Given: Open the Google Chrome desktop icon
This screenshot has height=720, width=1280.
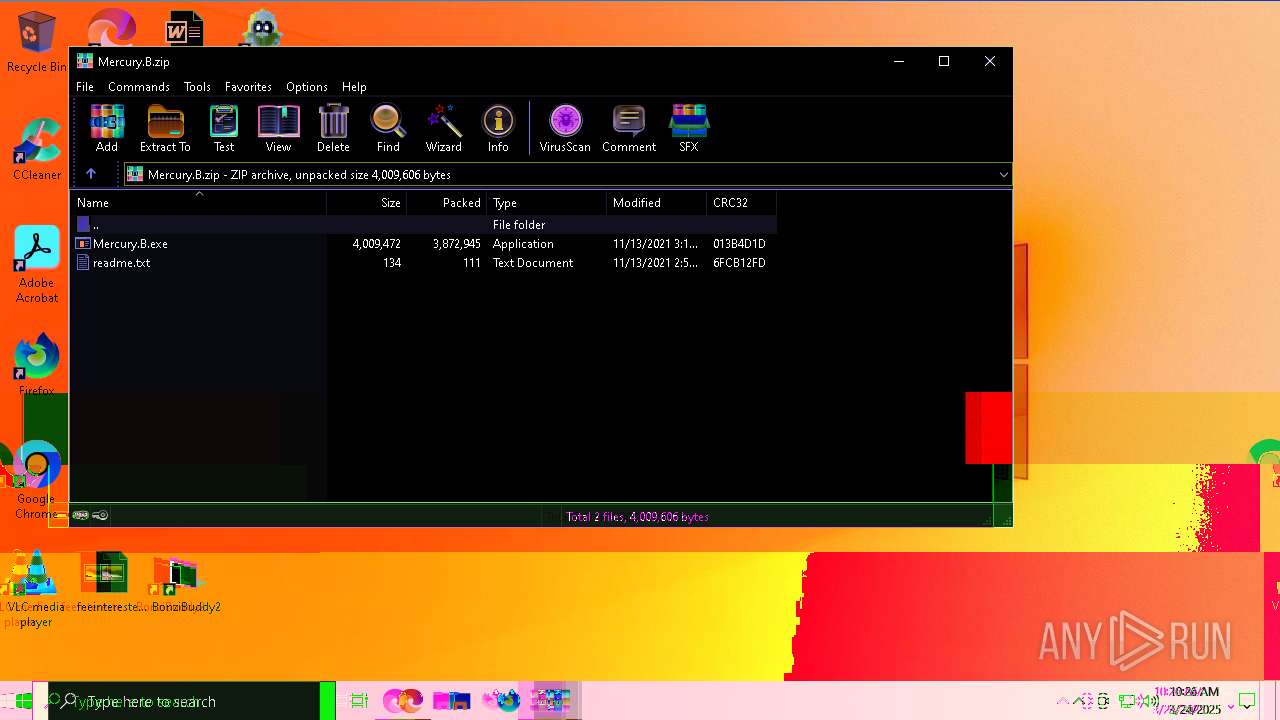Looking at the screenshot, I should [x=36, y=481].
